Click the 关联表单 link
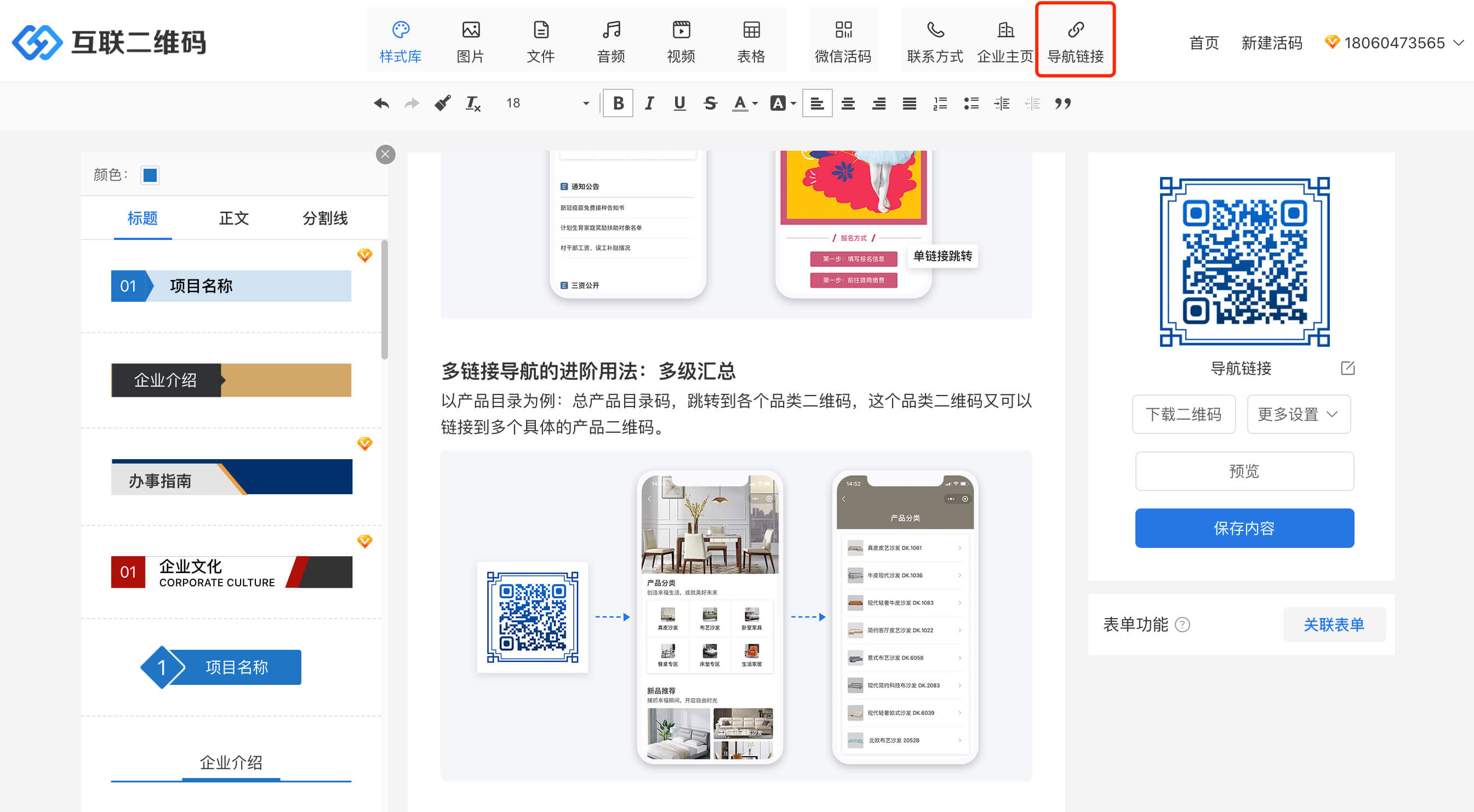Image resolution: width=1474 pixels, height=812 pixels. point(1334,624)
